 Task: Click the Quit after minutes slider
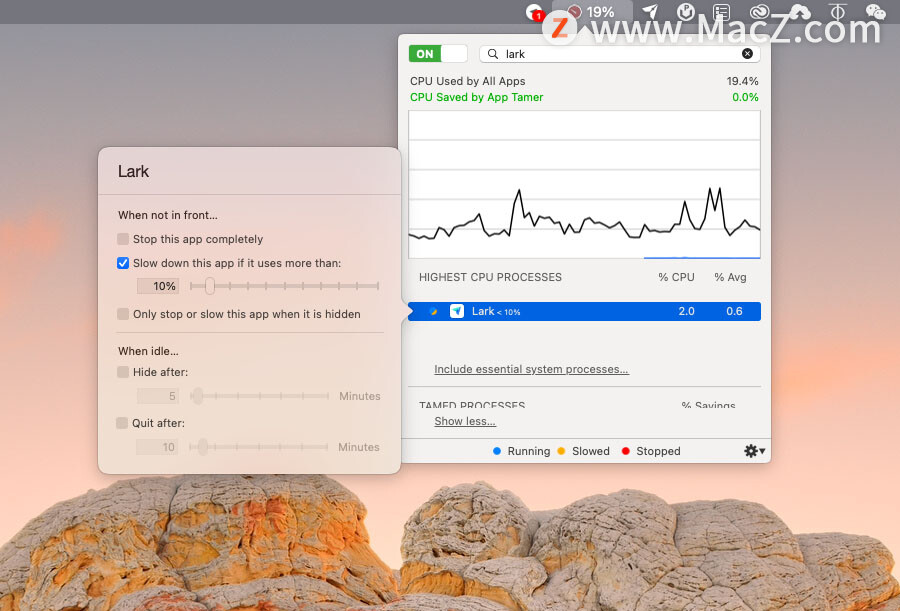coord(259,447)
